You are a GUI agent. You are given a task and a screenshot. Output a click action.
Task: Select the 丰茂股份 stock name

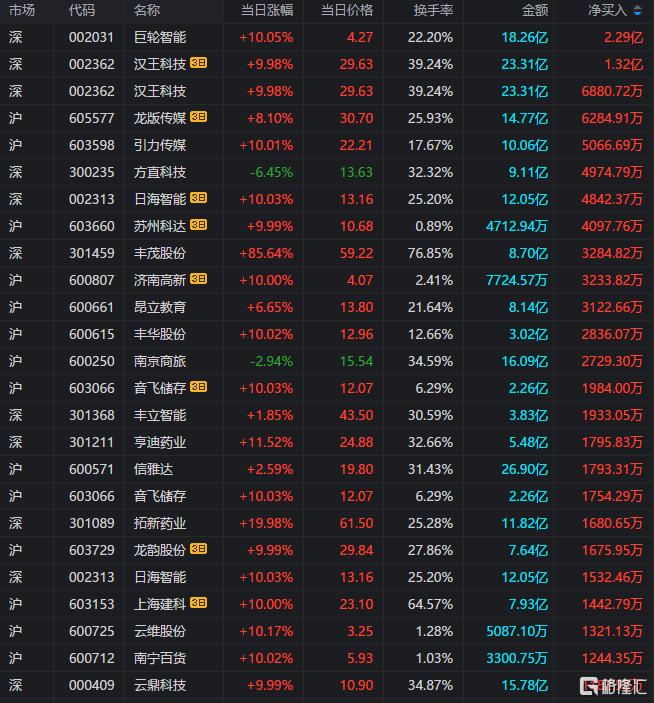coord(160,253)
